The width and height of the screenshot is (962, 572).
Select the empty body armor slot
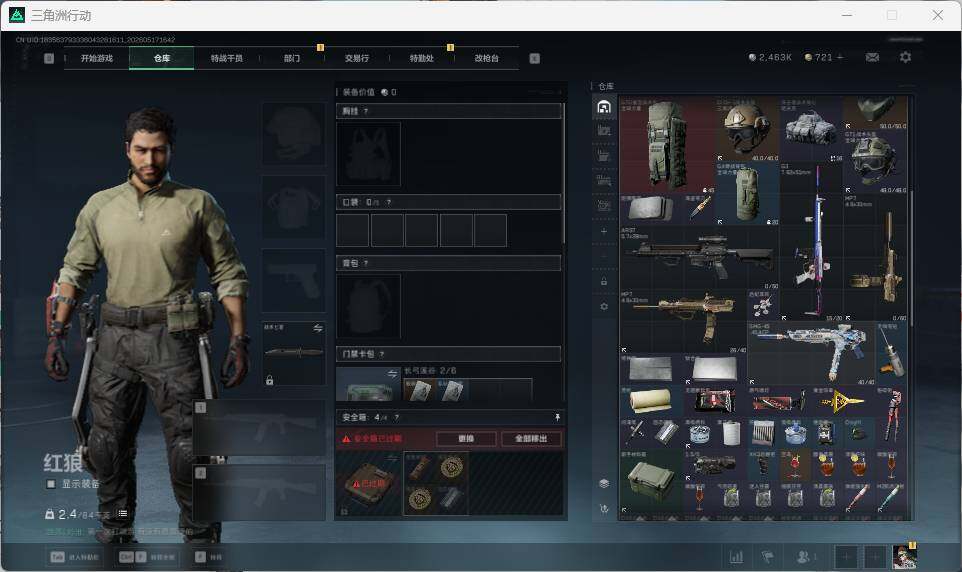(x=294, y=207)
